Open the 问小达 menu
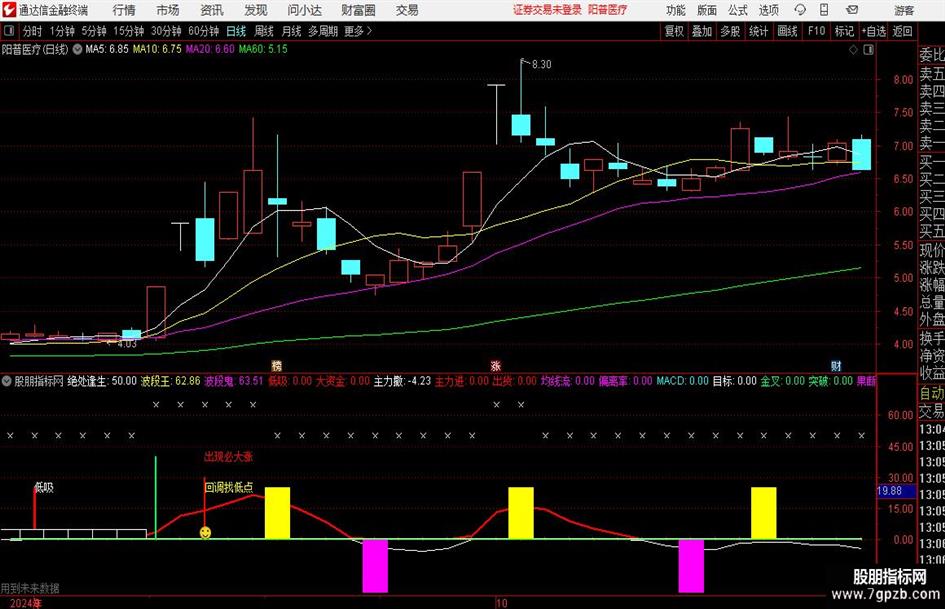The height and width of the screenshot is (609, 945). click(304, 10)
